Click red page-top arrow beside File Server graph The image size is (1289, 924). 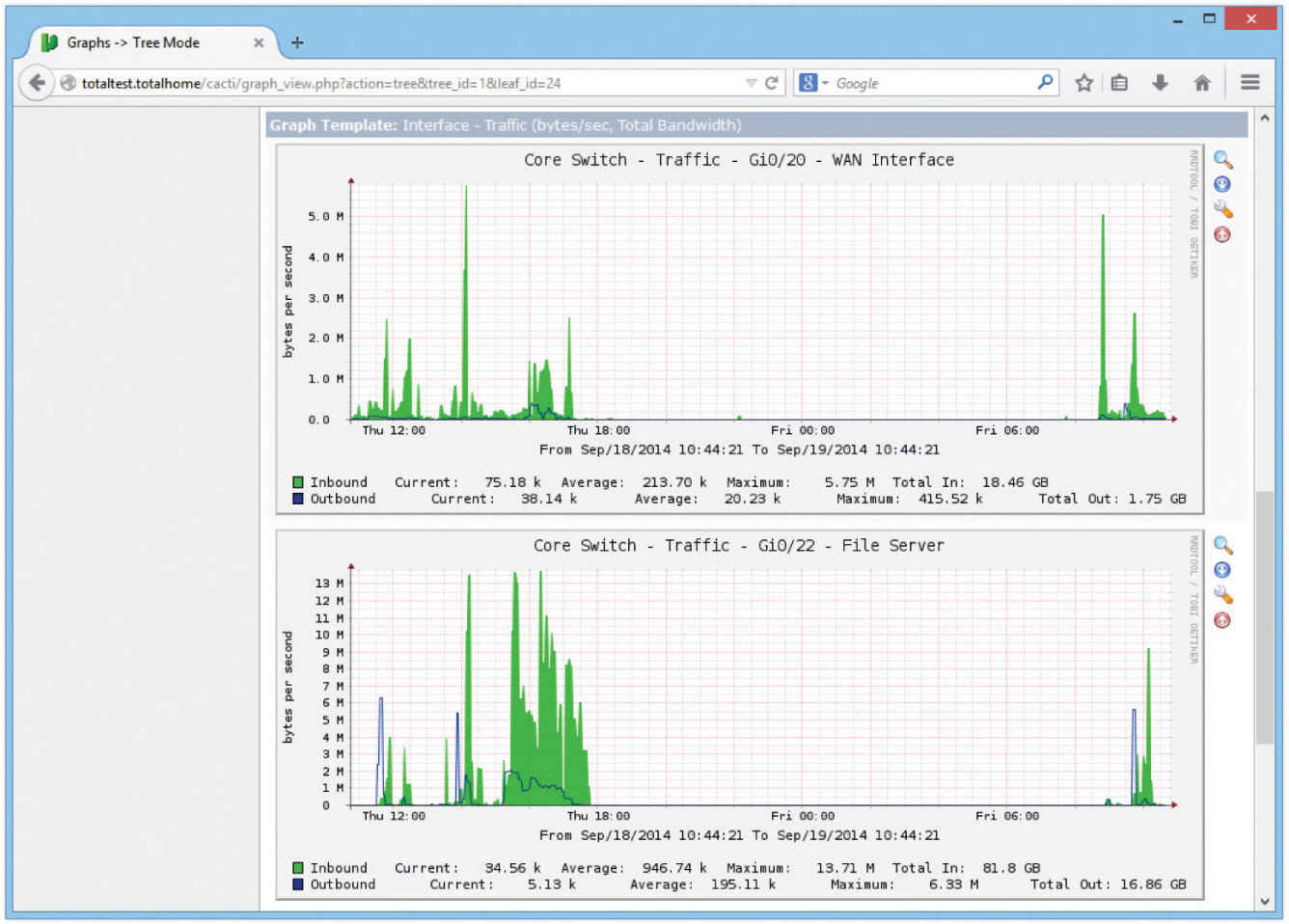pos(1222,620)
